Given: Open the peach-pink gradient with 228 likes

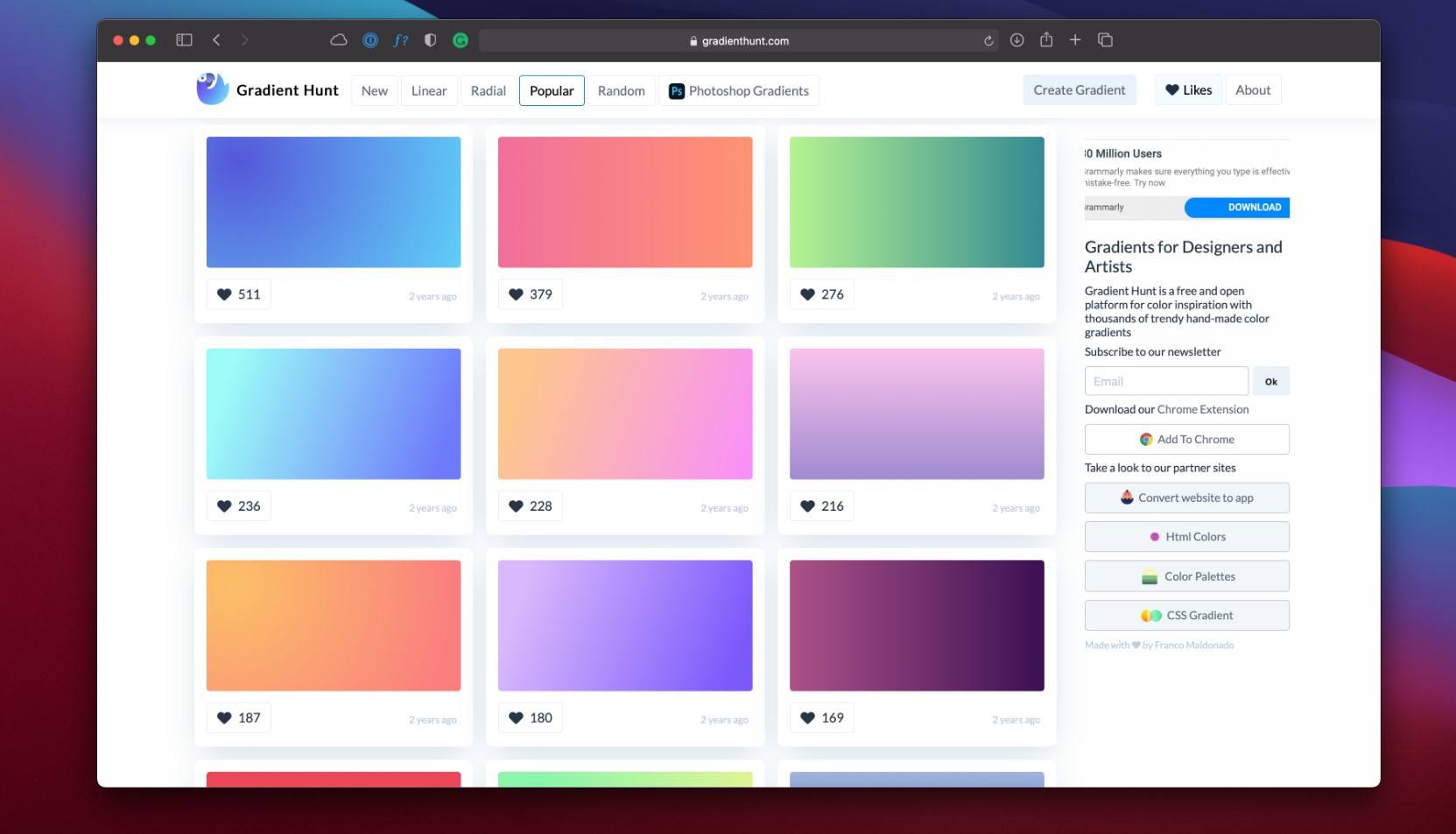Looking at the screenshot, I should (x=625, y=414).
